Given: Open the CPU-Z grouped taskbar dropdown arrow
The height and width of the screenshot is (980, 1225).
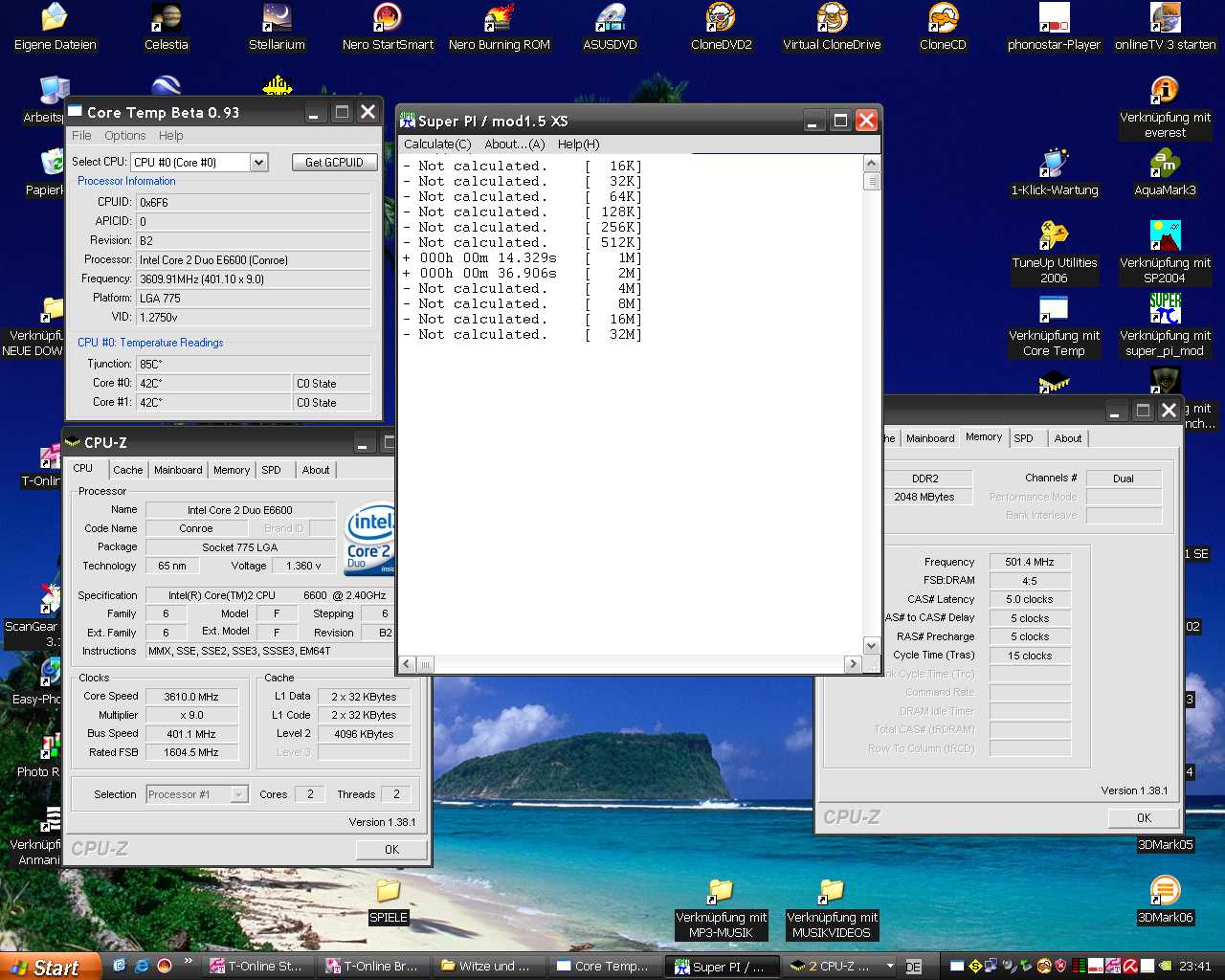Looking at the screenshot, I should [890, 967].
